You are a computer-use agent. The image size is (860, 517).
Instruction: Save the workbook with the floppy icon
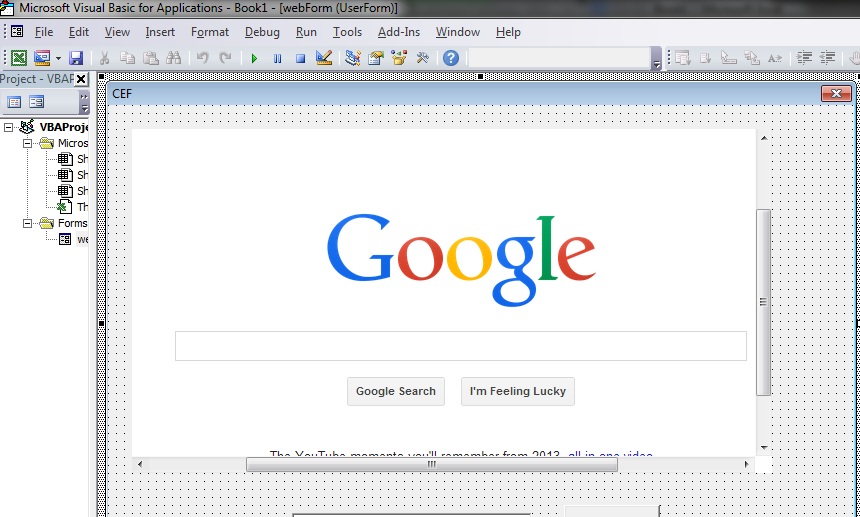(76, 58)
